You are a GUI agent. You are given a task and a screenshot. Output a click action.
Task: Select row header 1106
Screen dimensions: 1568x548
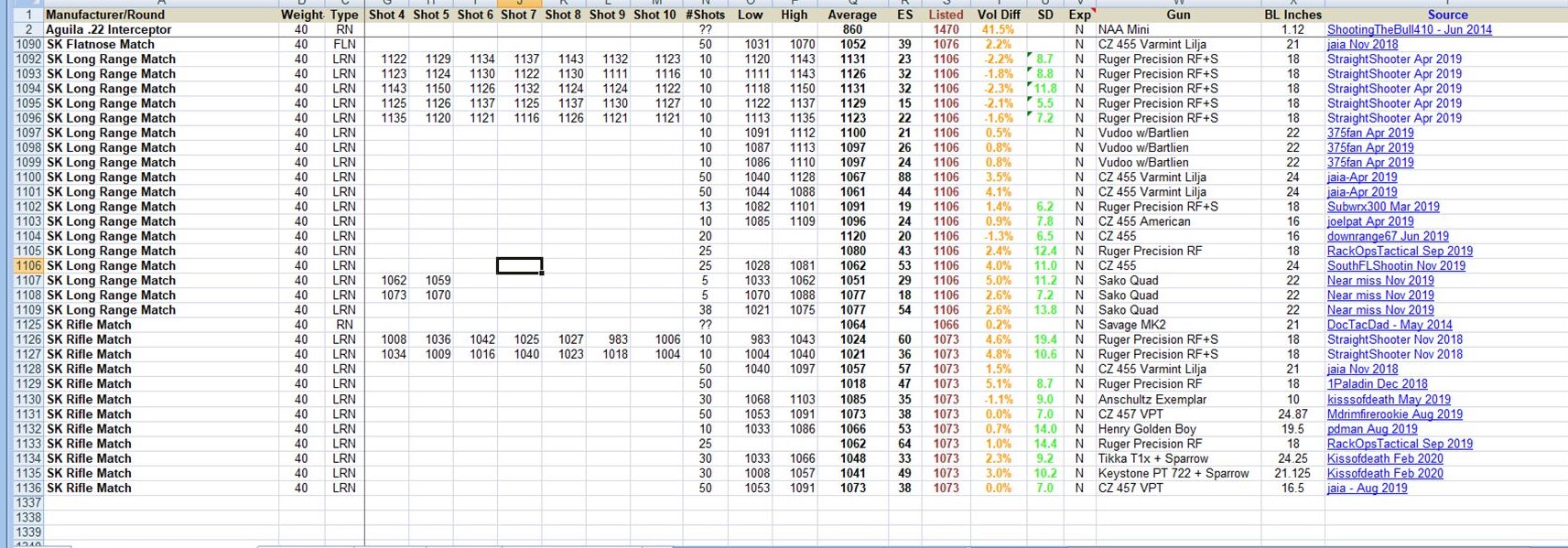[27, 265]
